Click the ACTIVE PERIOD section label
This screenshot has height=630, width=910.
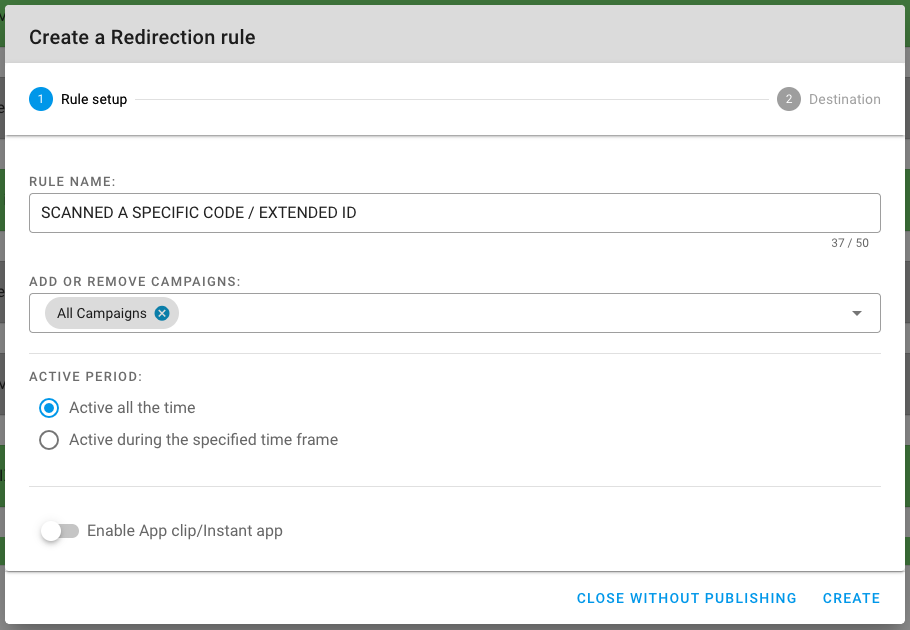pyautogui.click(x=85, y=377)
